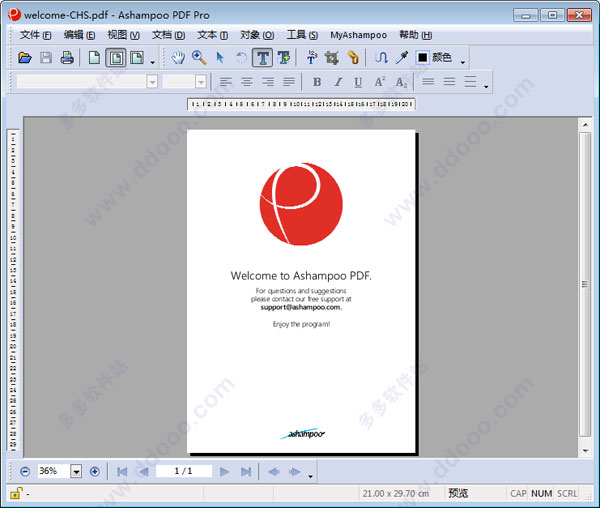Open the font name dropdown
600x508 pixels.
tap(152, 81)
